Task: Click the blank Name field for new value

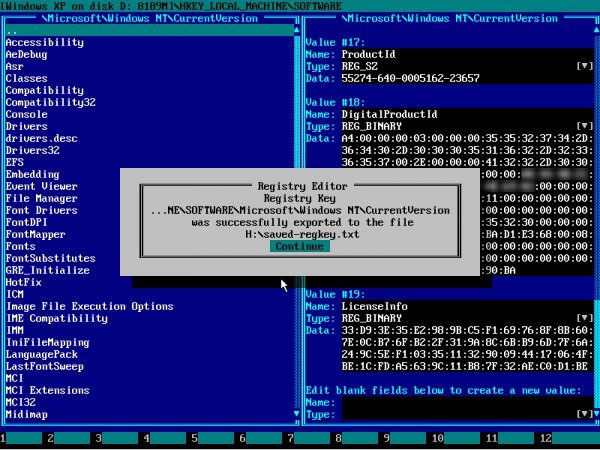Action: point(467,402)
